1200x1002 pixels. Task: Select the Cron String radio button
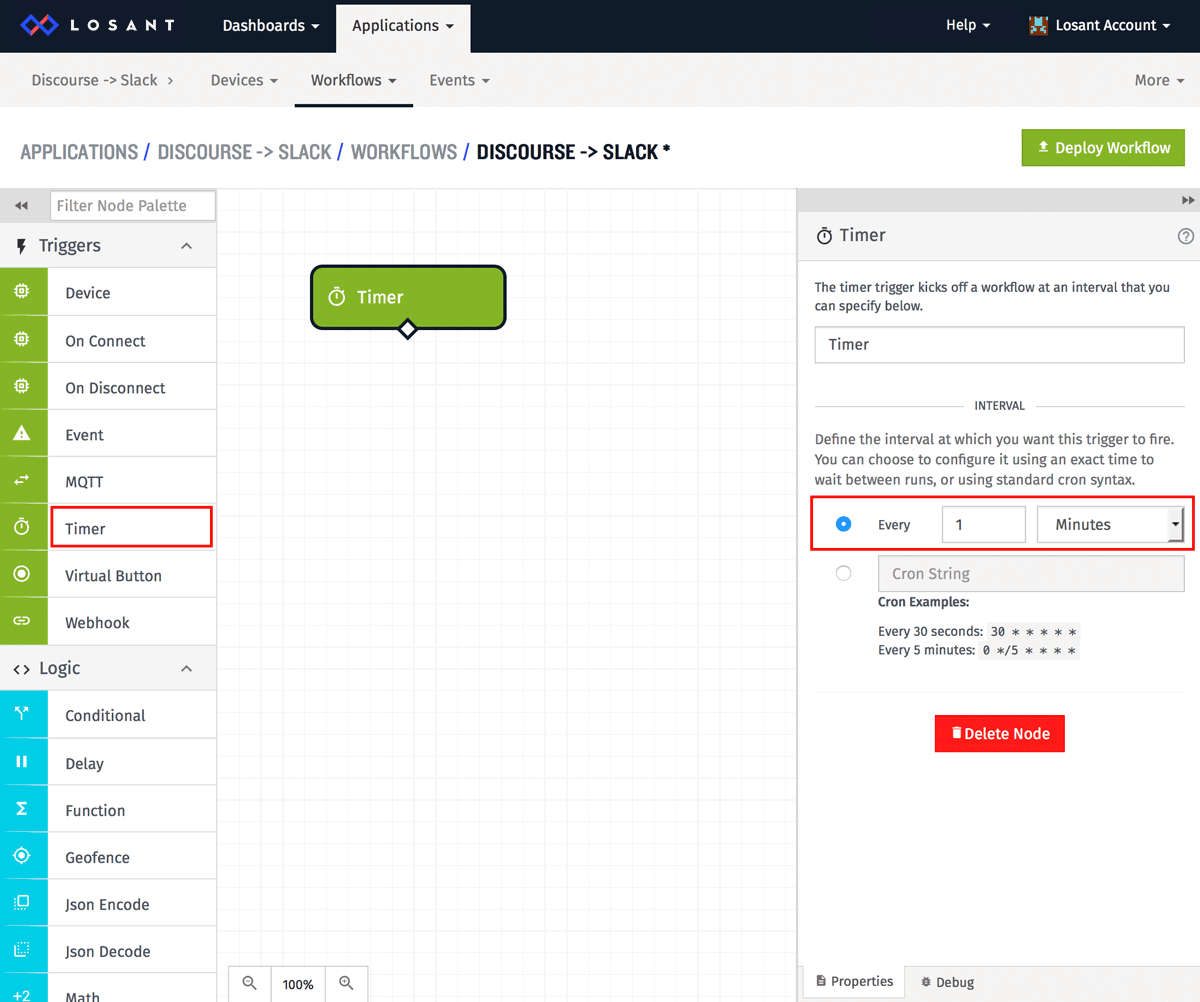(x=843, y=573)
